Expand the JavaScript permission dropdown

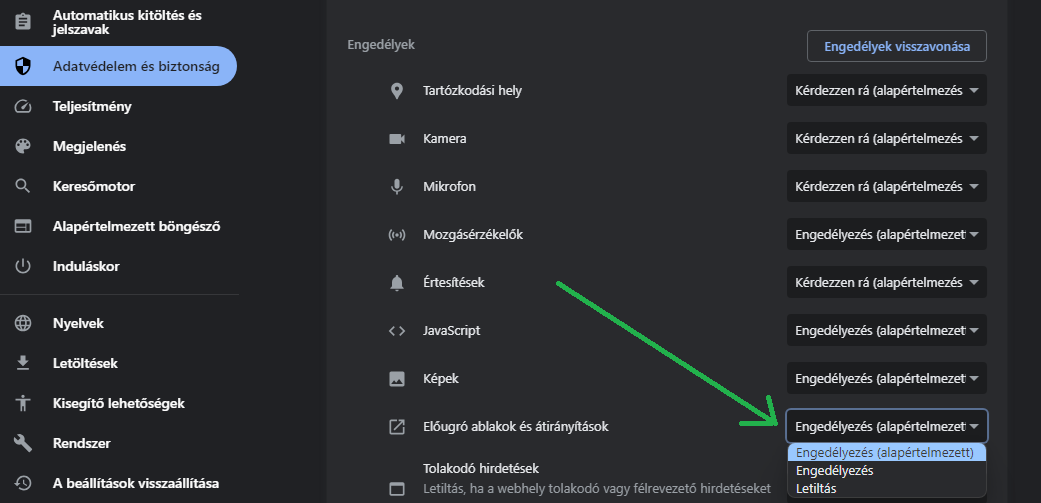886,330
